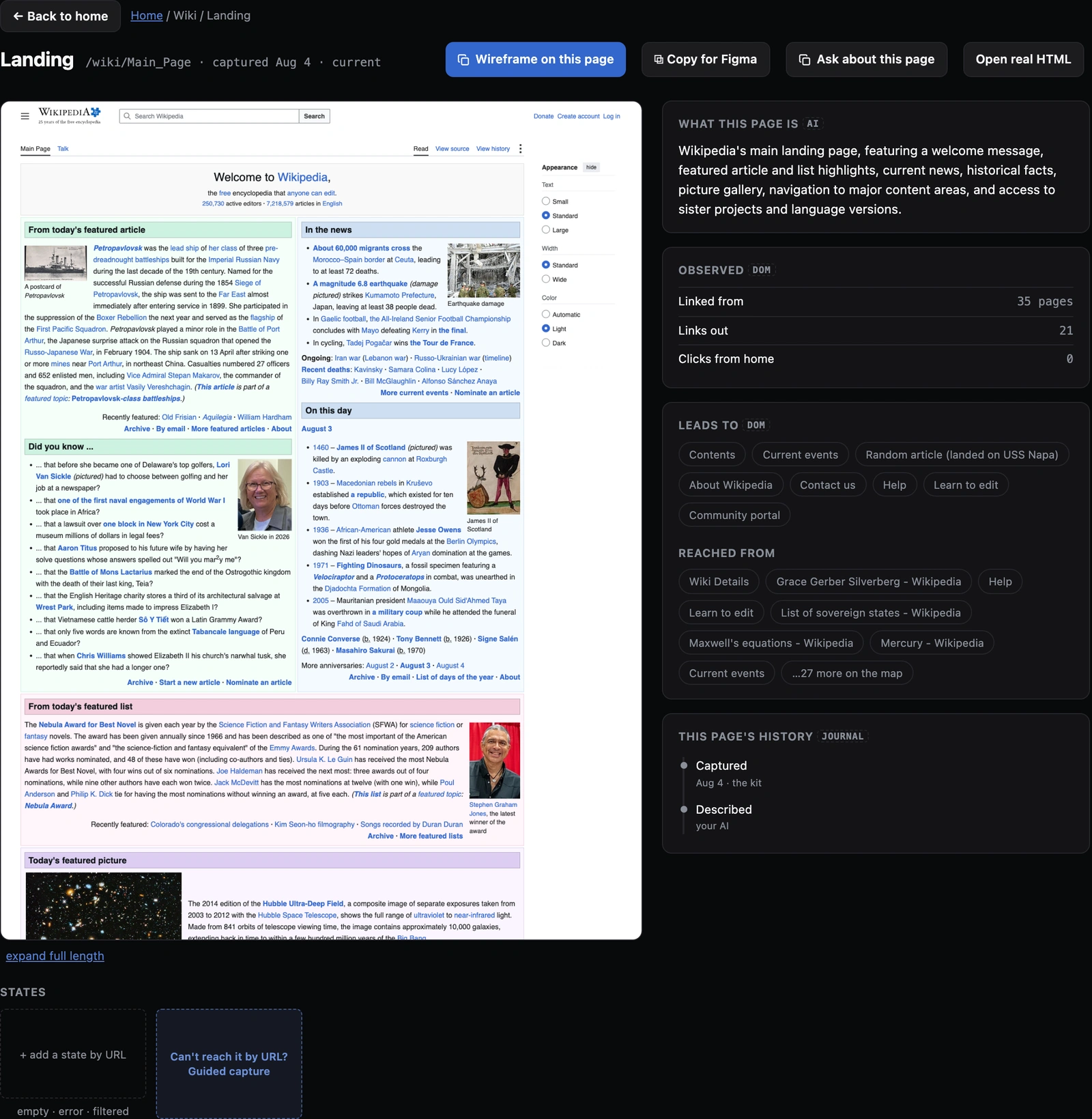Open Community portal chip
This screenshot has height=1119, width=1092.
pyautogui.click(x=734, y=515)
